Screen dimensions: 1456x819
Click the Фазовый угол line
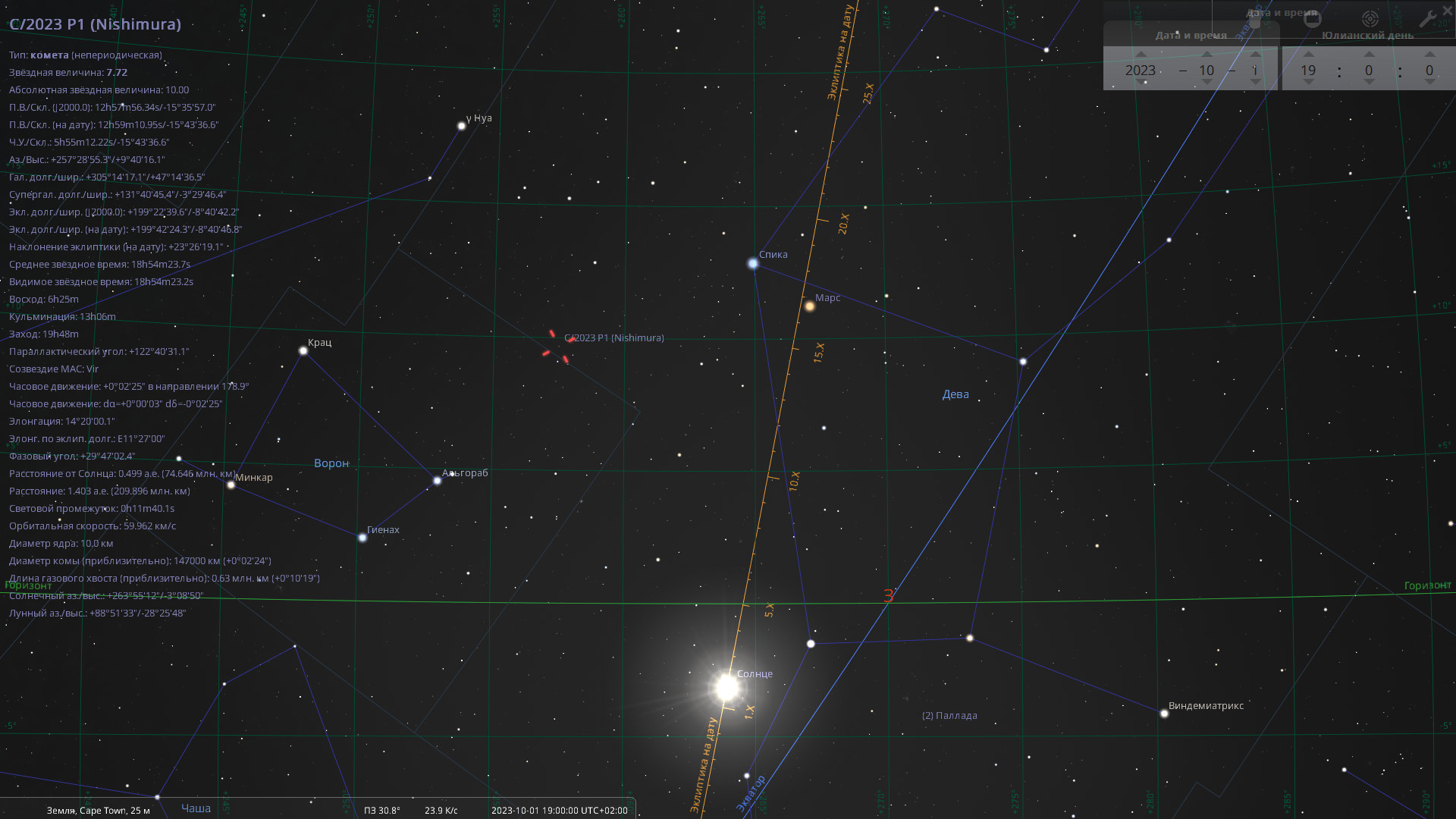[72, 457]
